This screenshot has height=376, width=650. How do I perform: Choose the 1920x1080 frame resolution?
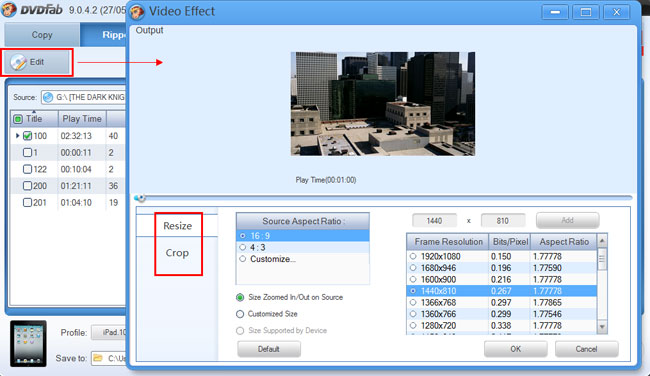413,256
